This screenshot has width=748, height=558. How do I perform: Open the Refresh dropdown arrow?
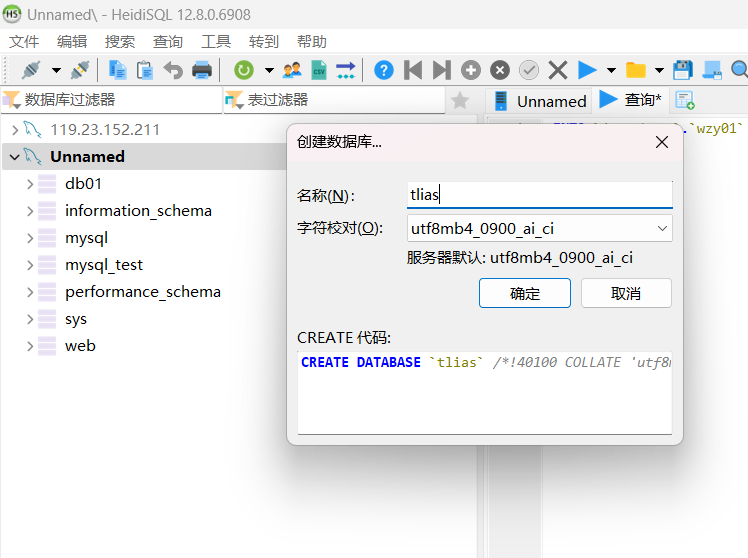click(269, 71)
